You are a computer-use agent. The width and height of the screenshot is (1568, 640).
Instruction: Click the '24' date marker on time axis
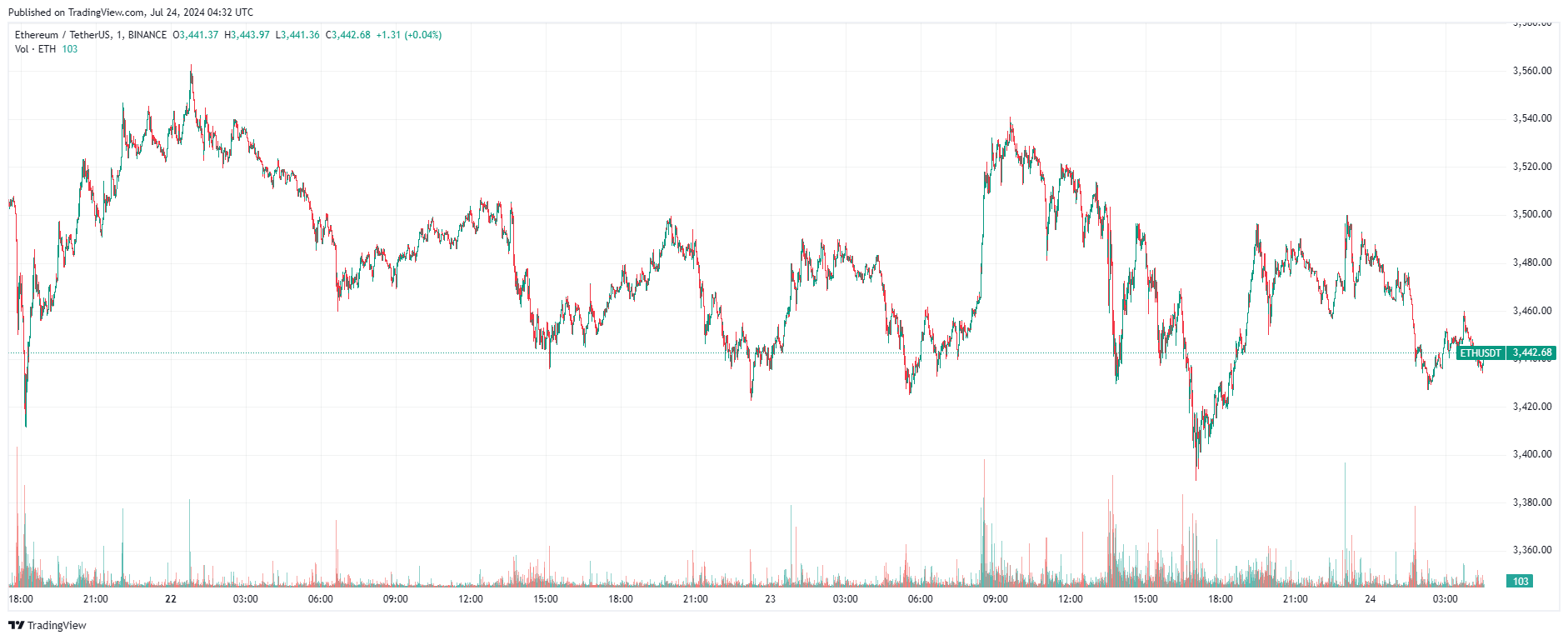point(1371,599)
